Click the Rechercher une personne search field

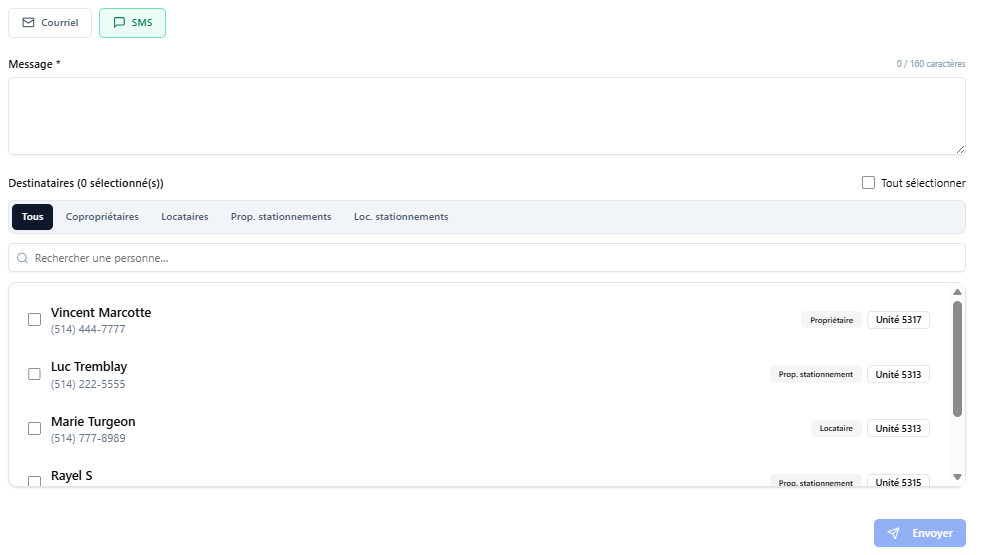[x=487, y=258]
